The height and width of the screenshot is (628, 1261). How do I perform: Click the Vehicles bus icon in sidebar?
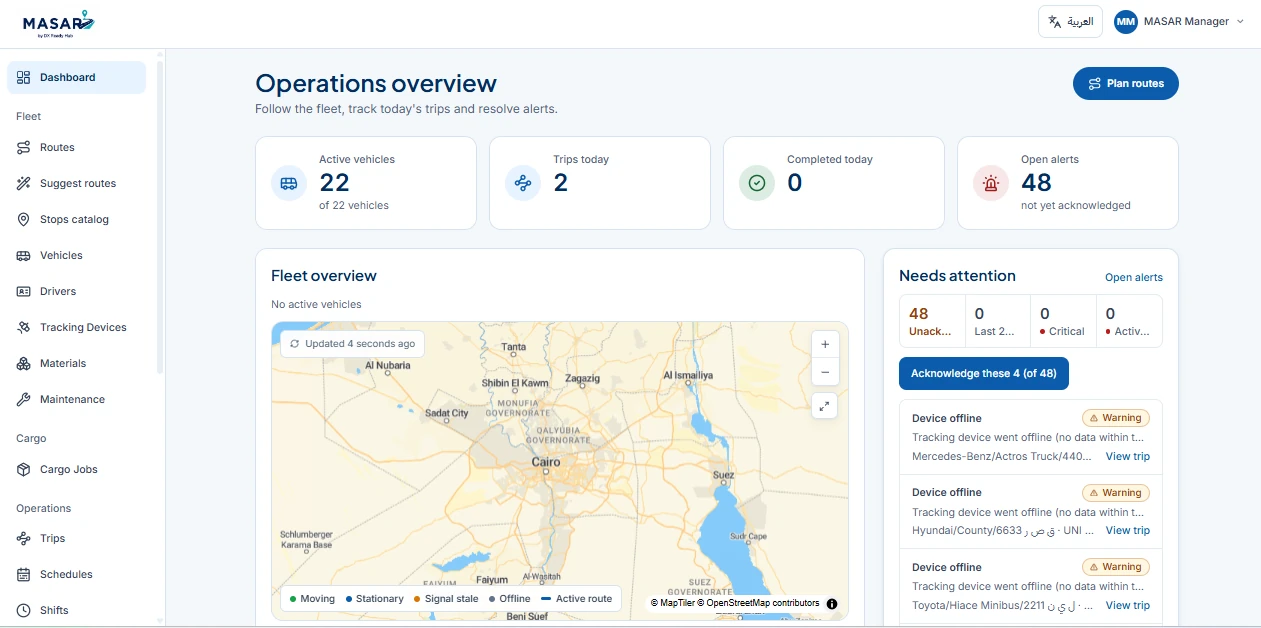click(24, 256)
